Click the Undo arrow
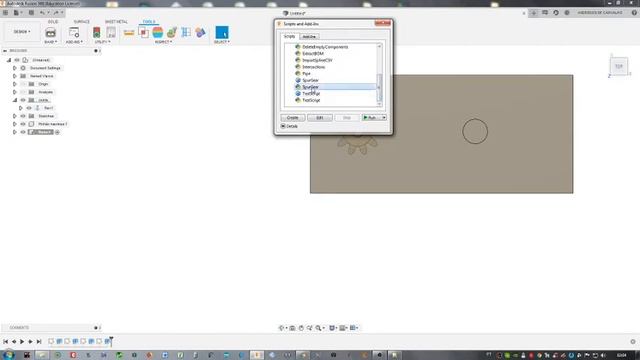 42,13
